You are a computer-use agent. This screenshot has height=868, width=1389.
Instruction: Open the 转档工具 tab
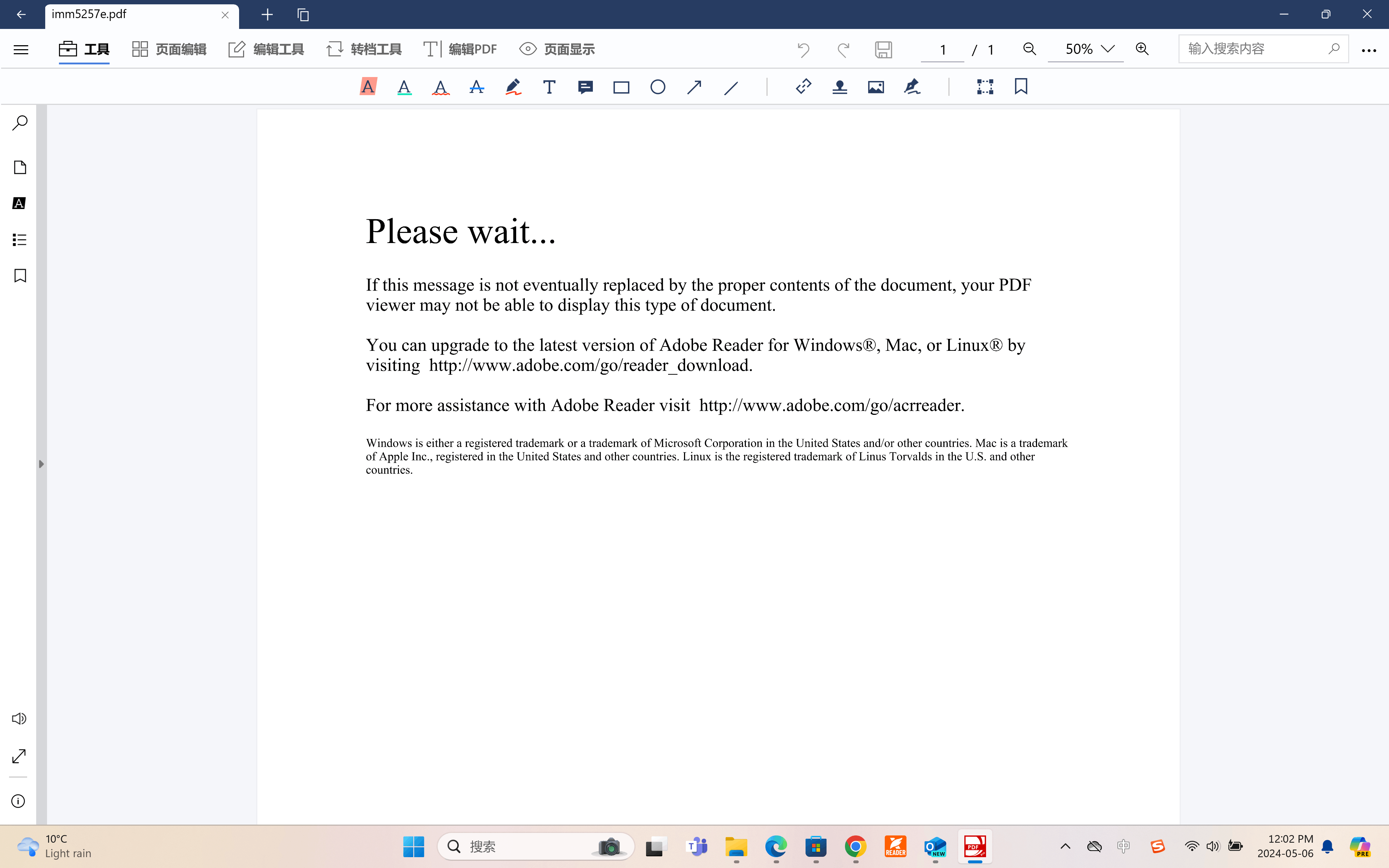364,50
